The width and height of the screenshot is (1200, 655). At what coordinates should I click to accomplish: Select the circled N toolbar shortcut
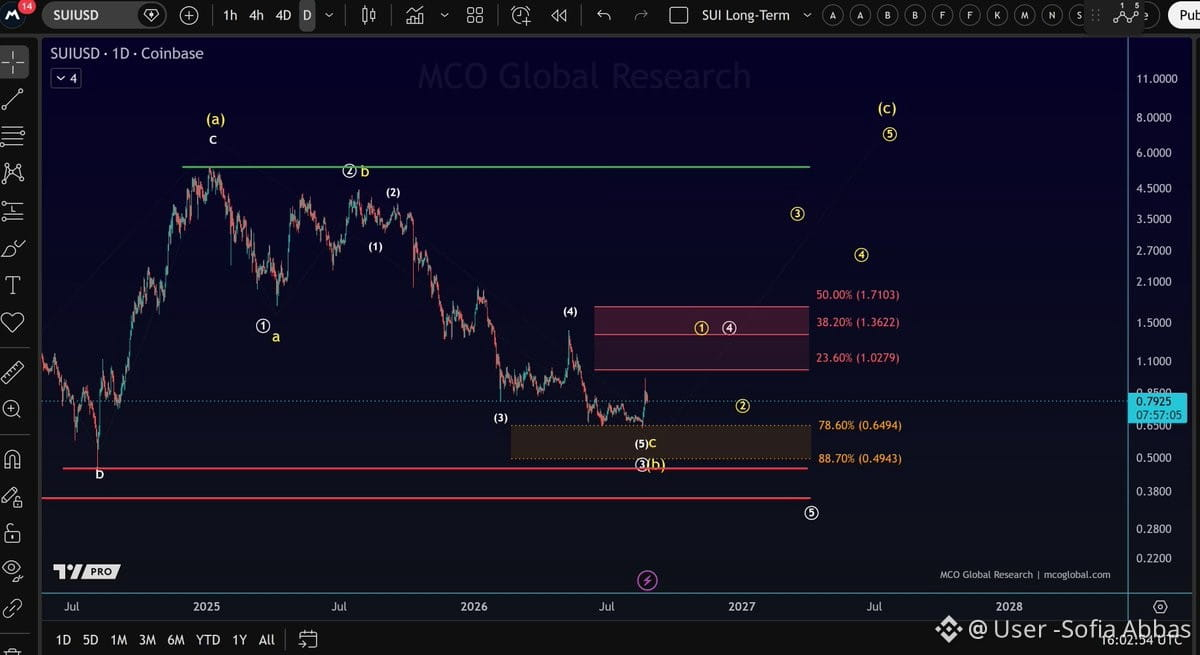pyautogui.click(x=1050, y=15)
